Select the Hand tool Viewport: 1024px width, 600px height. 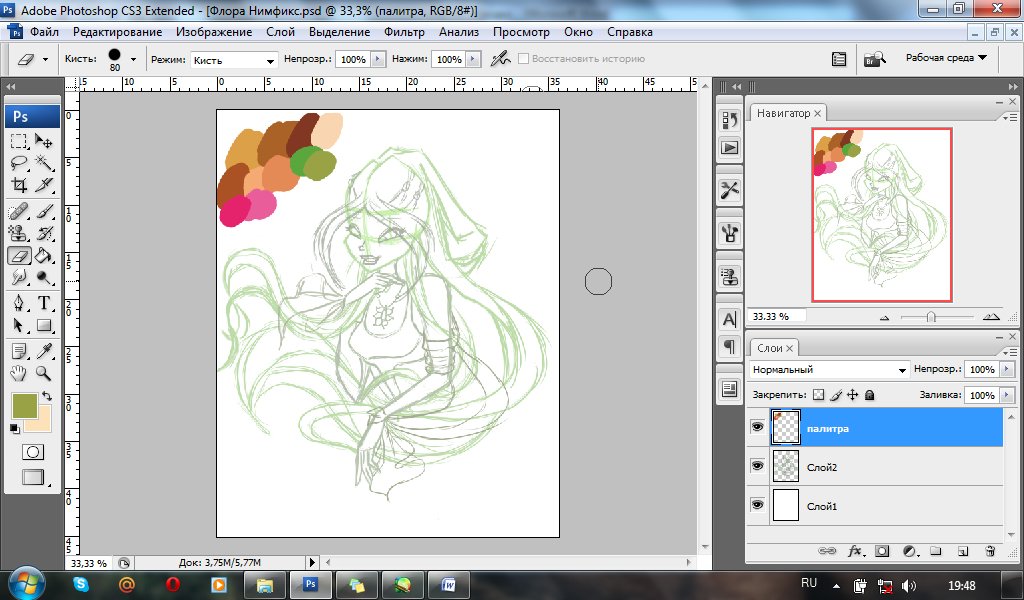19,373
